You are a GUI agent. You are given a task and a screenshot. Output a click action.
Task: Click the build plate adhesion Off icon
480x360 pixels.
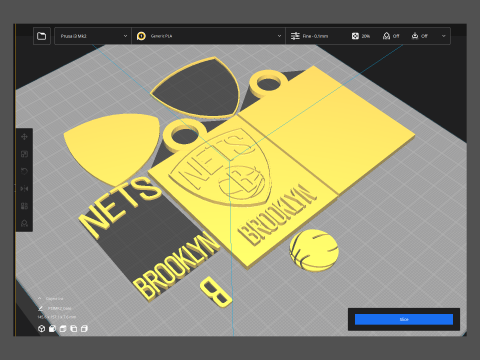(415, 36)
